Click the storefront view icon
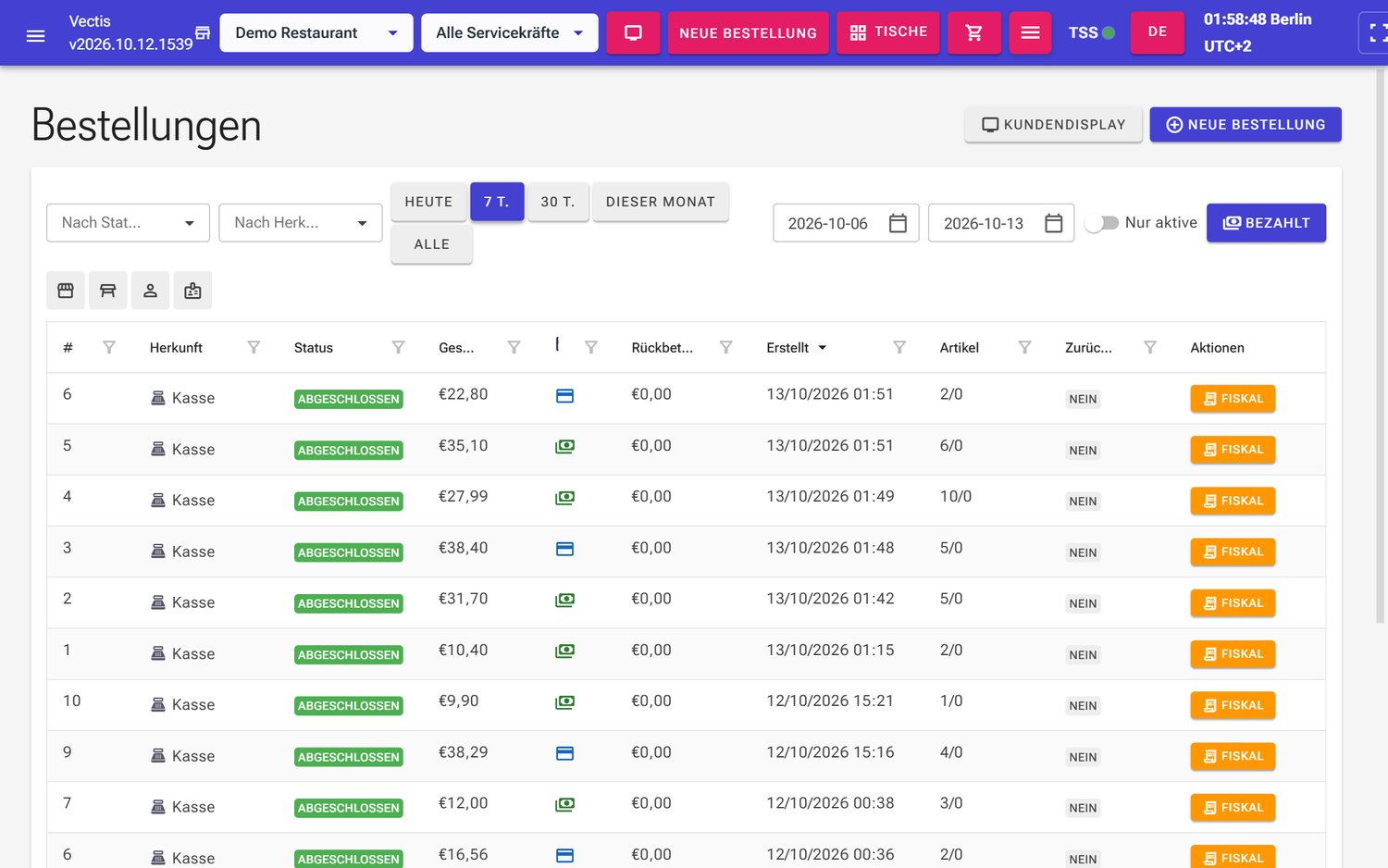Image resolution: width=1388 pixels, height=868 pixels. tap(66, 291)
